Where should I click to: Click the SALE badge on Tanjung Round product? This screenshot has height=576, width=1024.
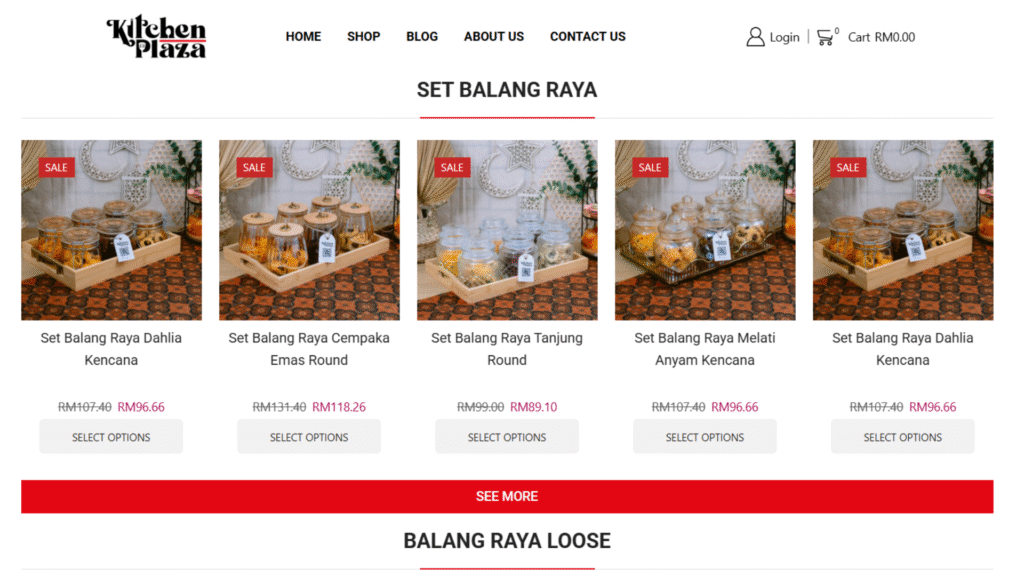452,167
